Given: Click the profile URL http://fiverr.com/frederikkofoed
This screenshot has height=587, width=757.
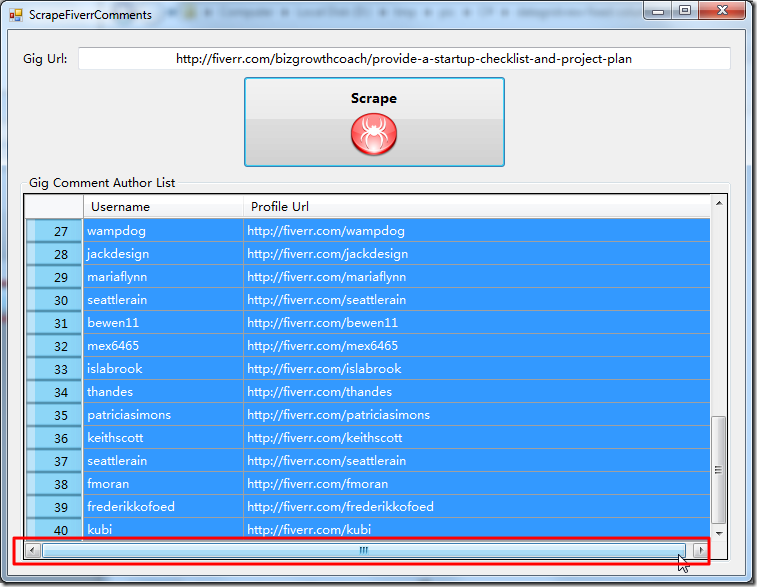Looking at the screenshot, I should click(x=477, y=507).
